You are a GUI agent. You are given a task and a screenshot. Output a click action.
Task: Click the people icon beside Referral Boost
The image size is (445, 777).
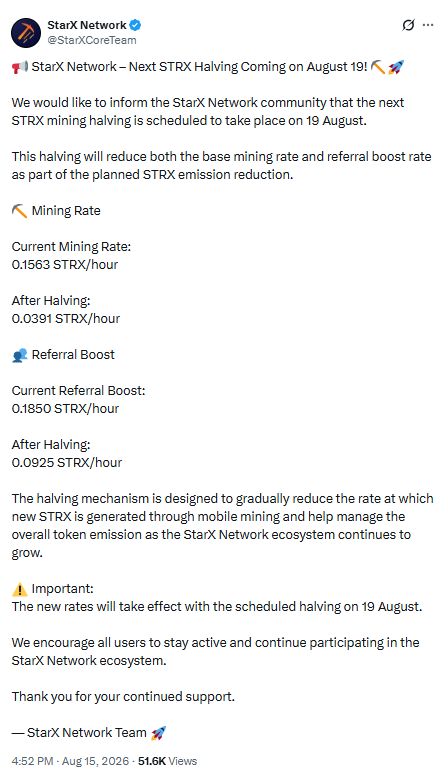[x=20, y=355]
